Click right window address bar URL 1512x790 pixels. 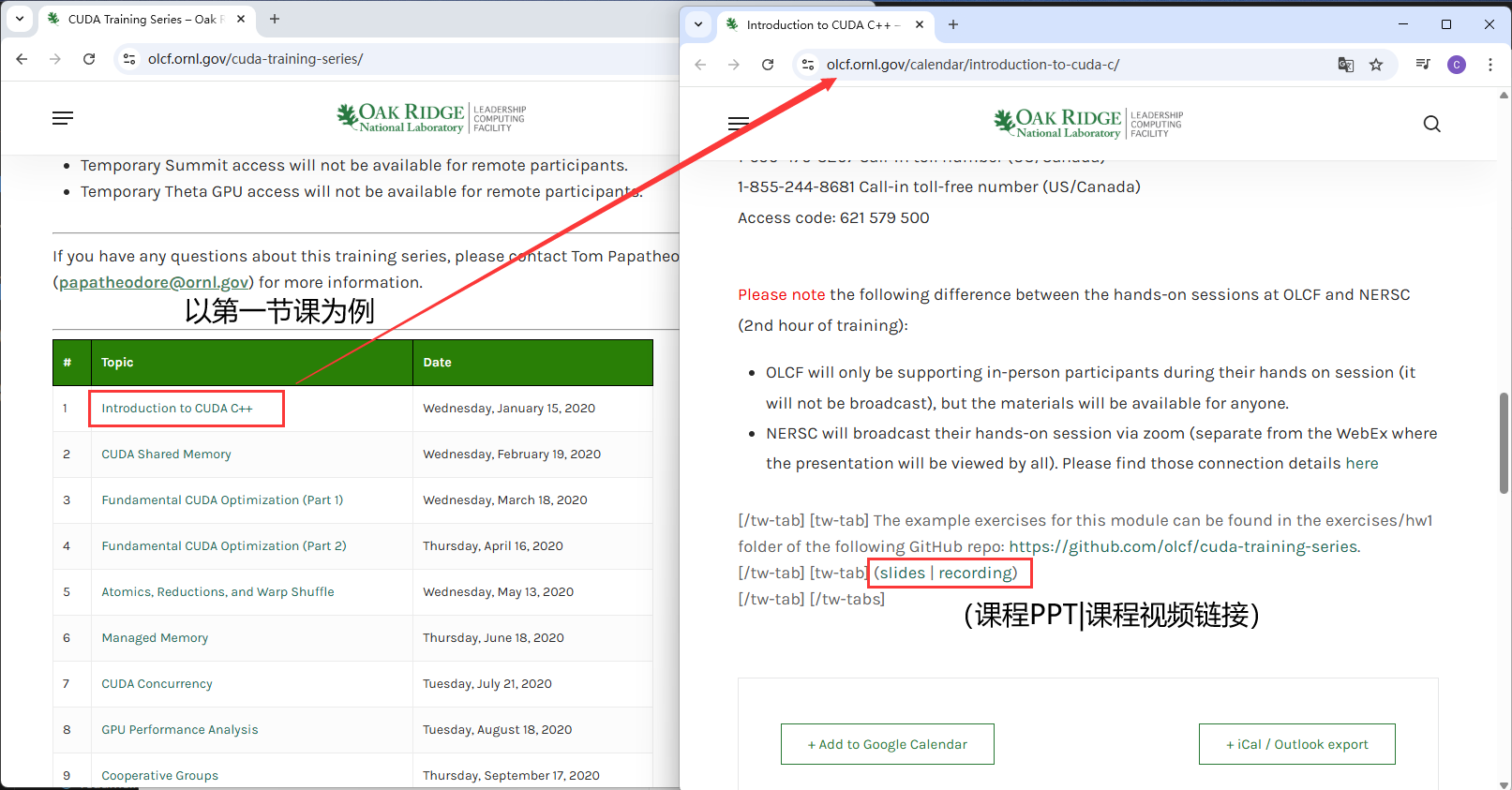(x=973, y=65)
